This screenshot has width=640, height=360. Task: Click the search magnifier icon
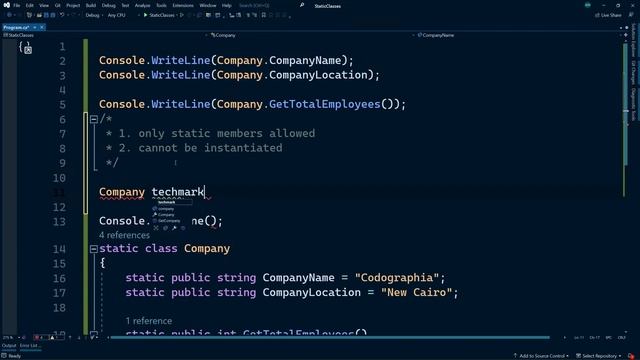tap(302, 5)
